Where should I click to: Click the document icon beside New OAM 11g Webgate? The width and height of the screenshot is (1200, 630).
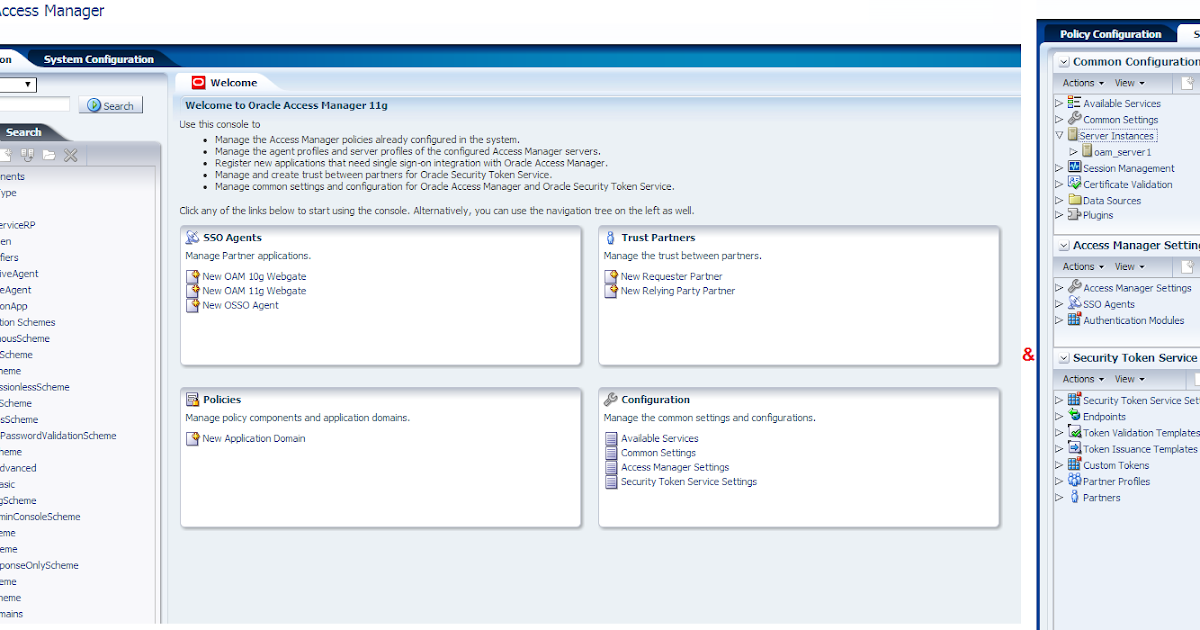pyautogui.click(x=193, y=291)
